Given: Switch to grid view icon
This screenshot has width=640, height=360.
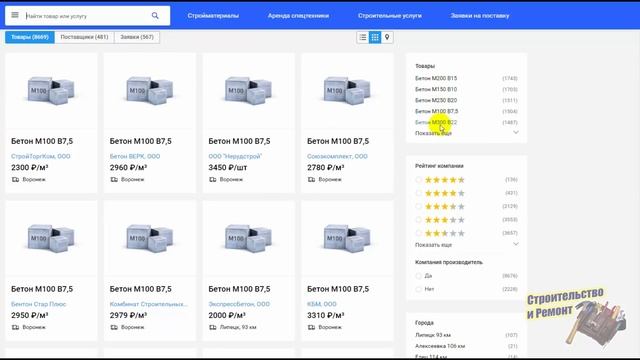Looking at the screenshot, I should point(375,37).
